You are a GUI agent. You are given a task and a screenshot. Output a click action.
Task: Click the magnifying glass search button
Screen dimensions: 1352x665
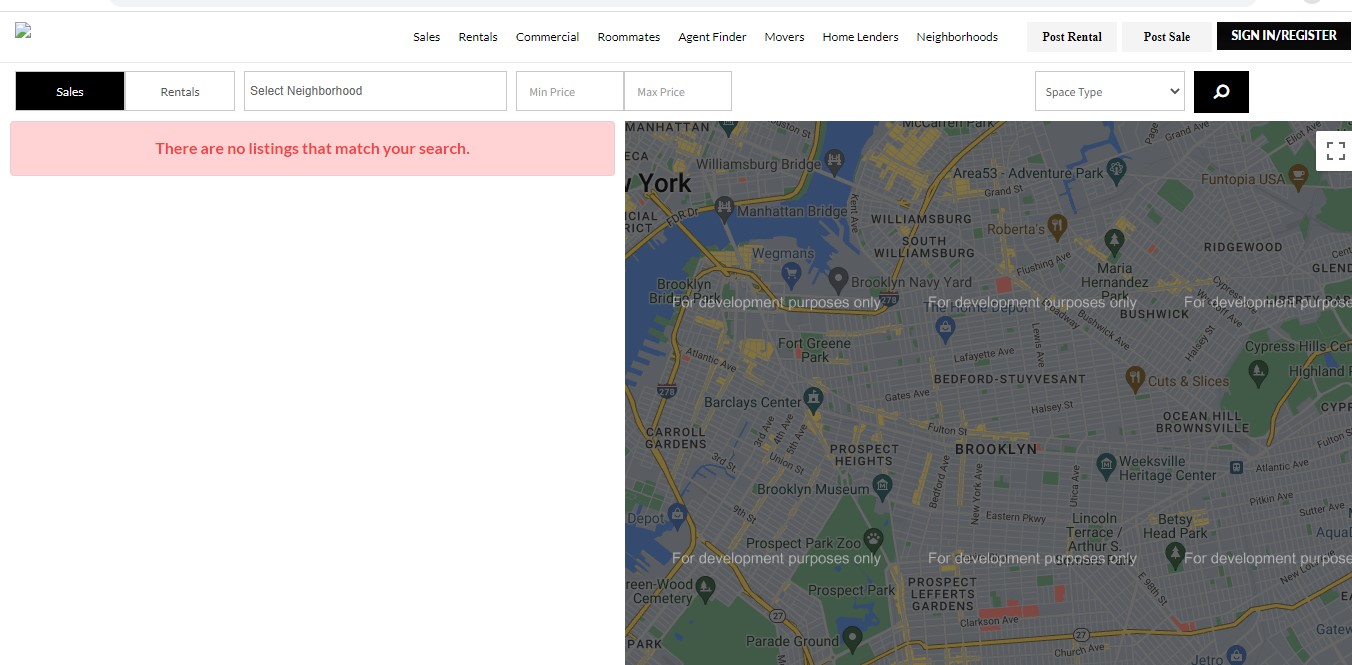[x=1221, y=92]
